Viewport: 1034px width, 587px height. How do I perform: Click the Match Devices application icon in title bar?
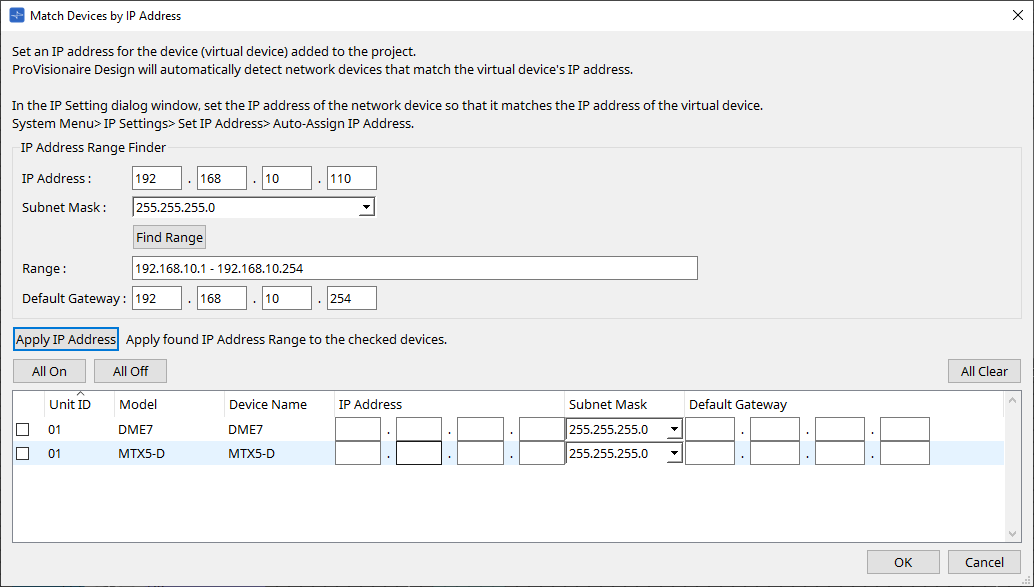click(16, 15)
